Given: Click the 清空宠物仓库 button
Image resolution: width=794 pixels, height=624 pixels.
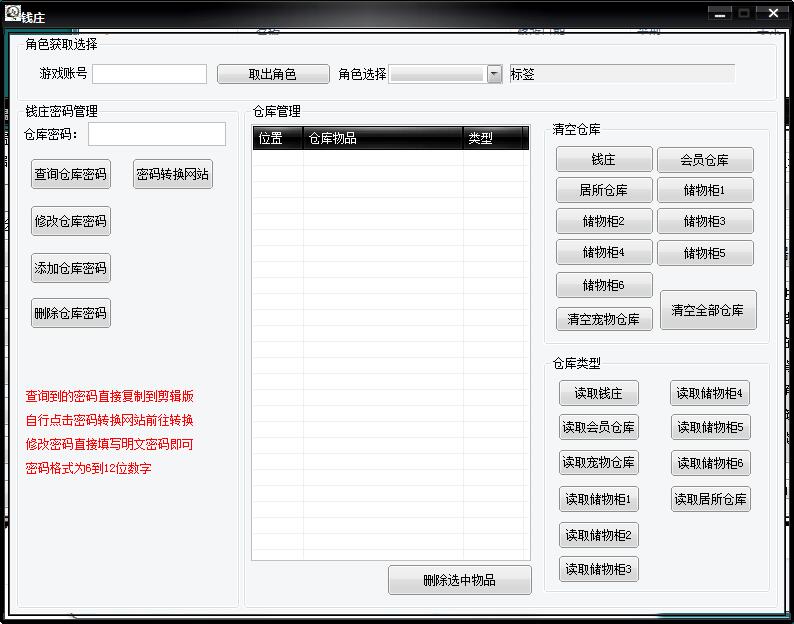Looking at the screenshot, I should click(603, 319).
